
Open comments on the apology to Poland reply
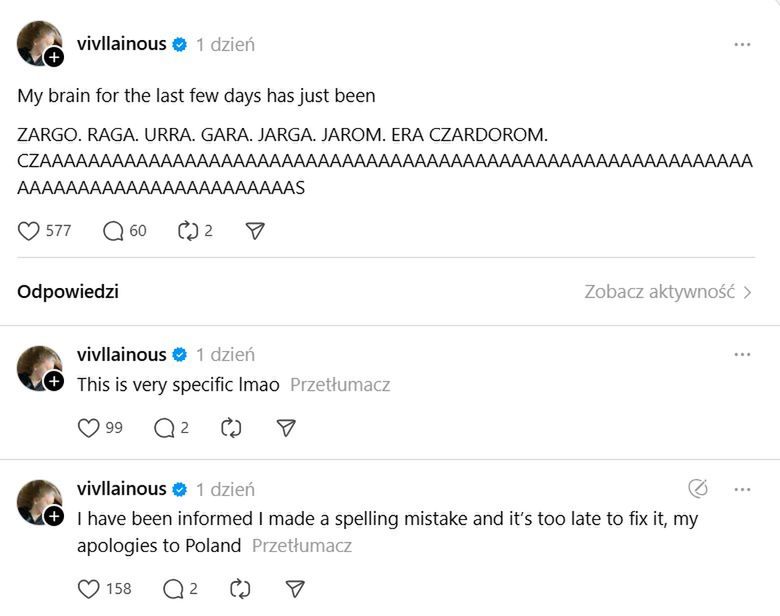coord(173,589)
